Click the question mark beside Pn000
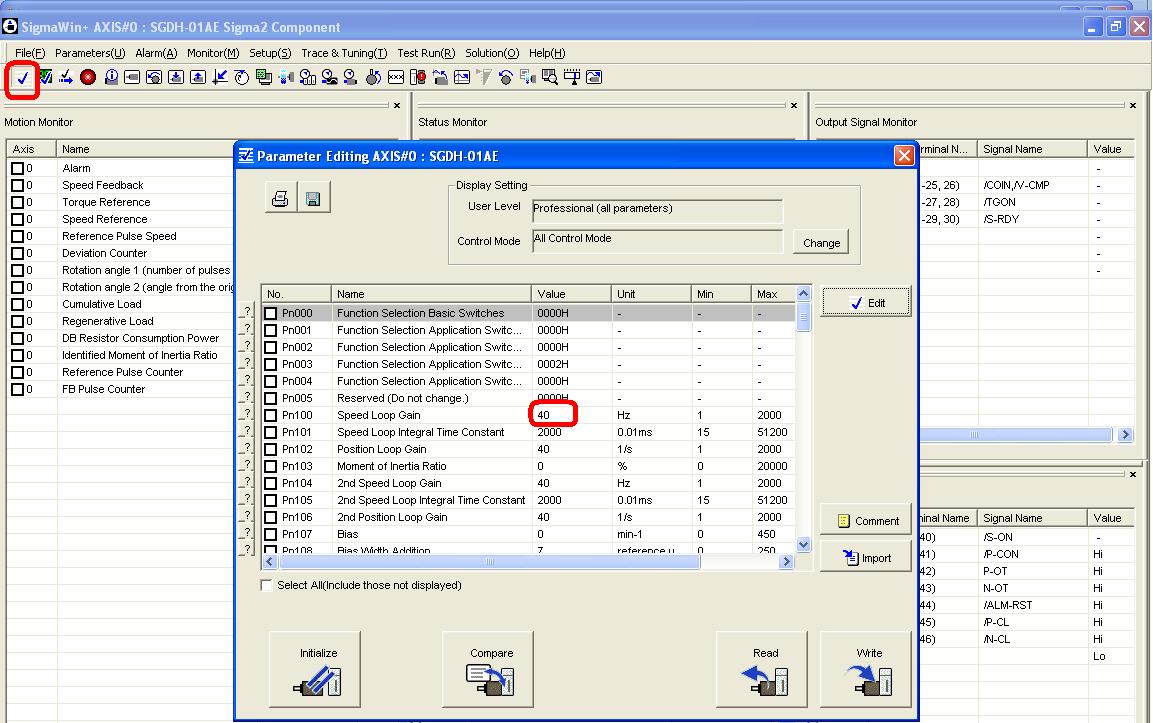 (247, 312)
